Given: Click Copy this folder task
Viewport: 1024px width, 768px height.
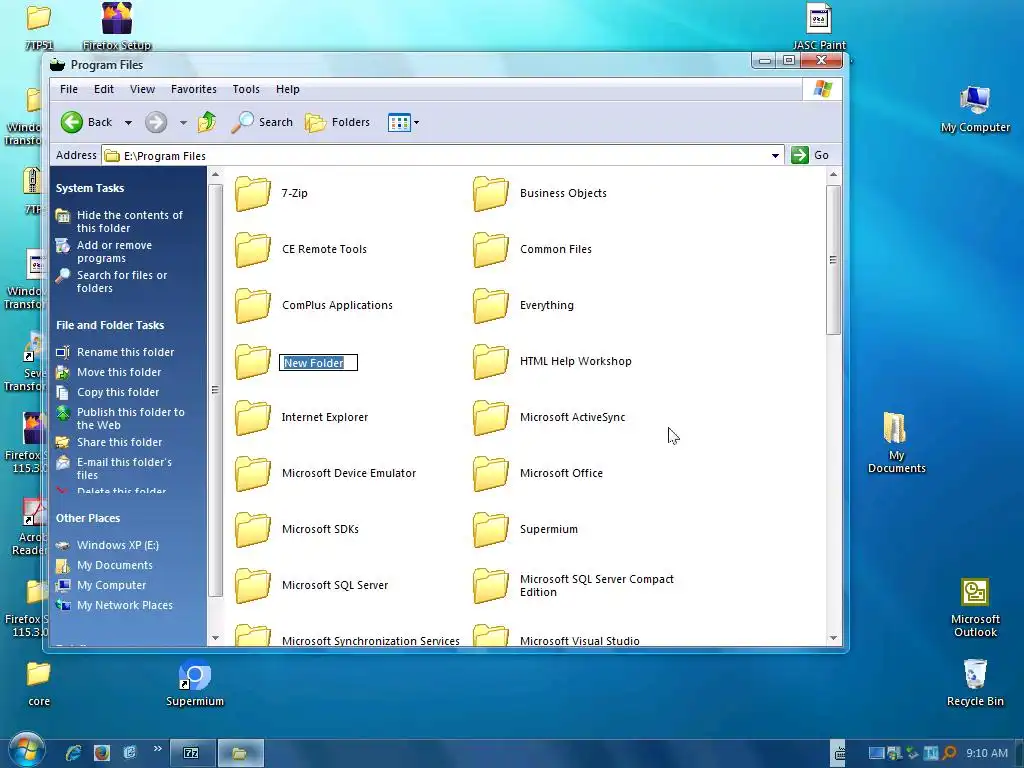Looking at the screenshot, I should tap(118, 392).
